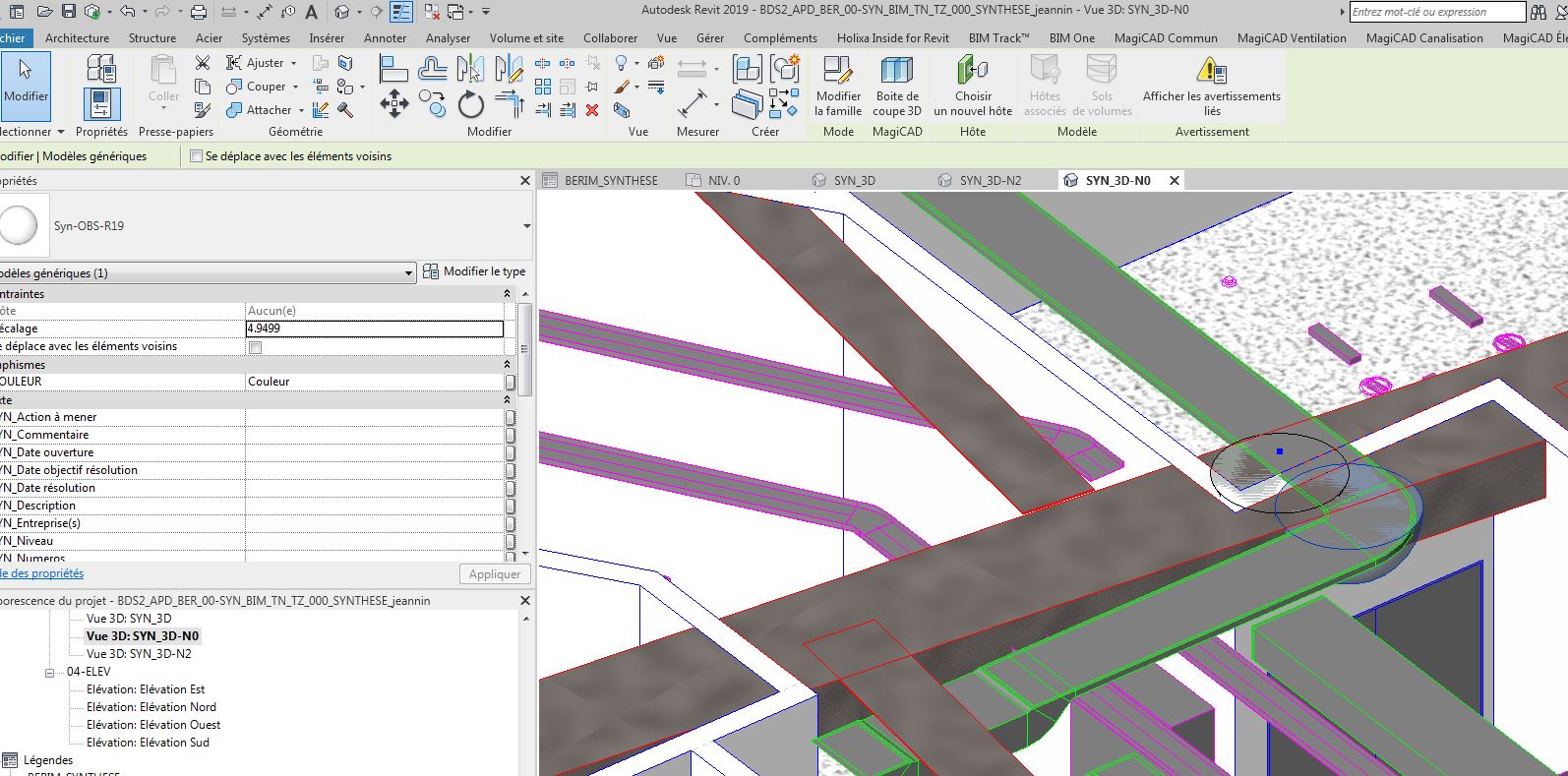Click the Print icon in quick access toolbar
The image size is (1568, 776).
pos(199,12)
